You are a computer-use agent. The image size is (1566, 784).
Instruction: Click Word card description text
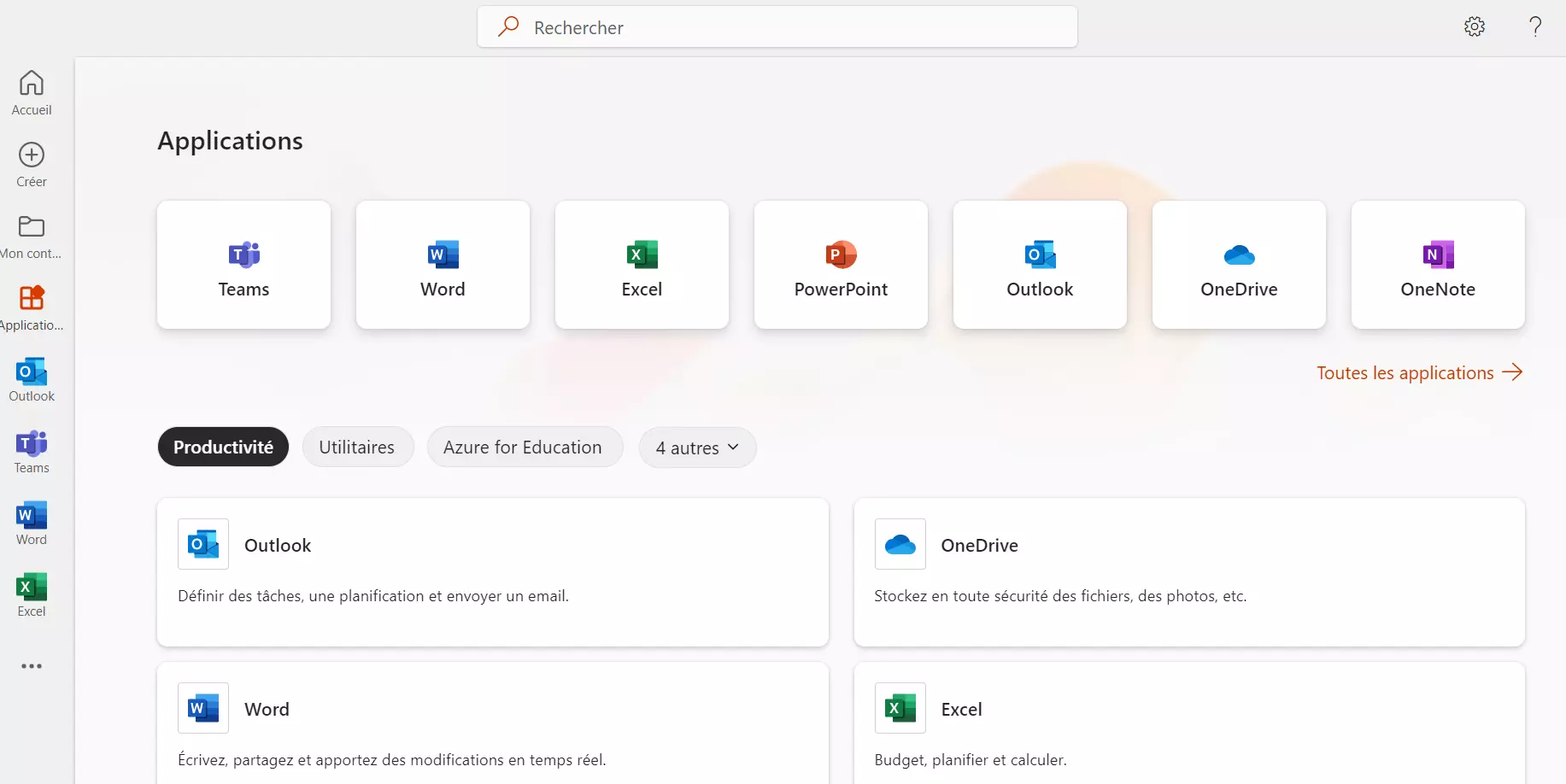[392, 760]
